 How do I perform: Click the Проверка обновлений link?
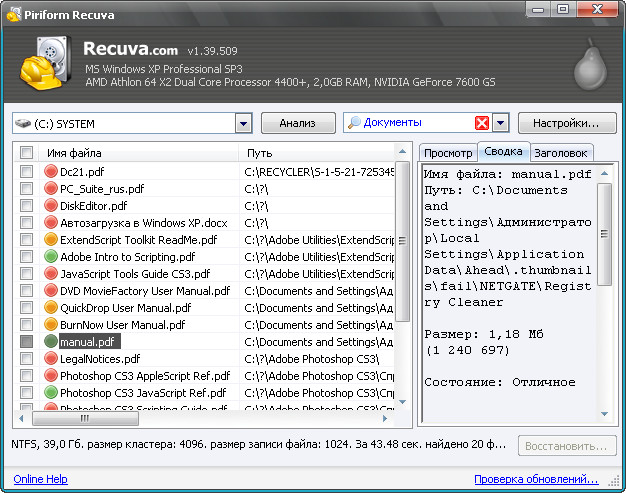(x=536, y=479)
